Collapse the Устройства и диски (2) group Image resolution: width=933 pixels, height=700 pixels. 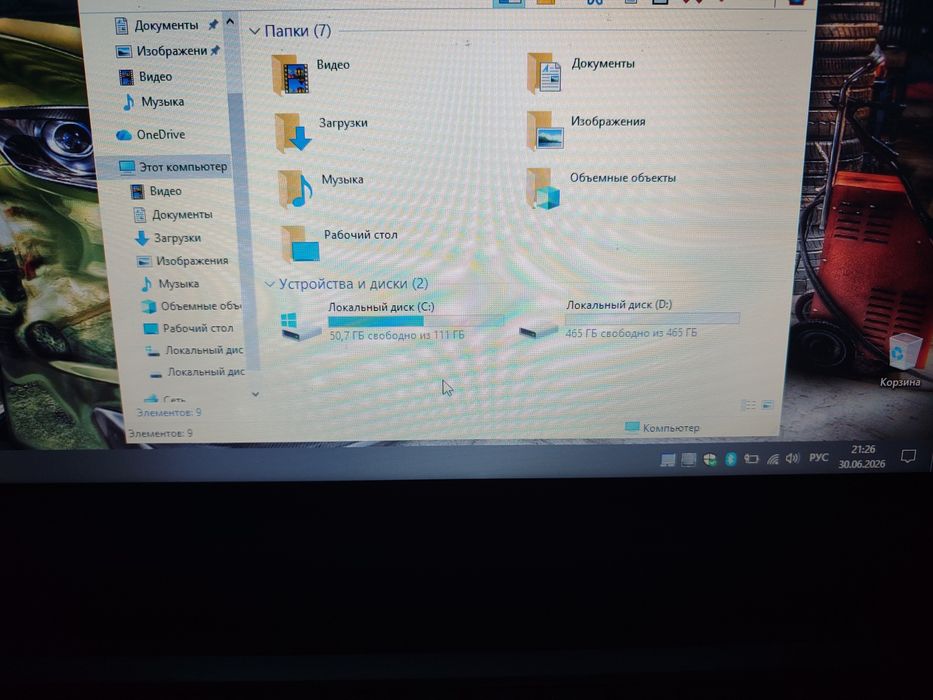[x=270, y=285]
